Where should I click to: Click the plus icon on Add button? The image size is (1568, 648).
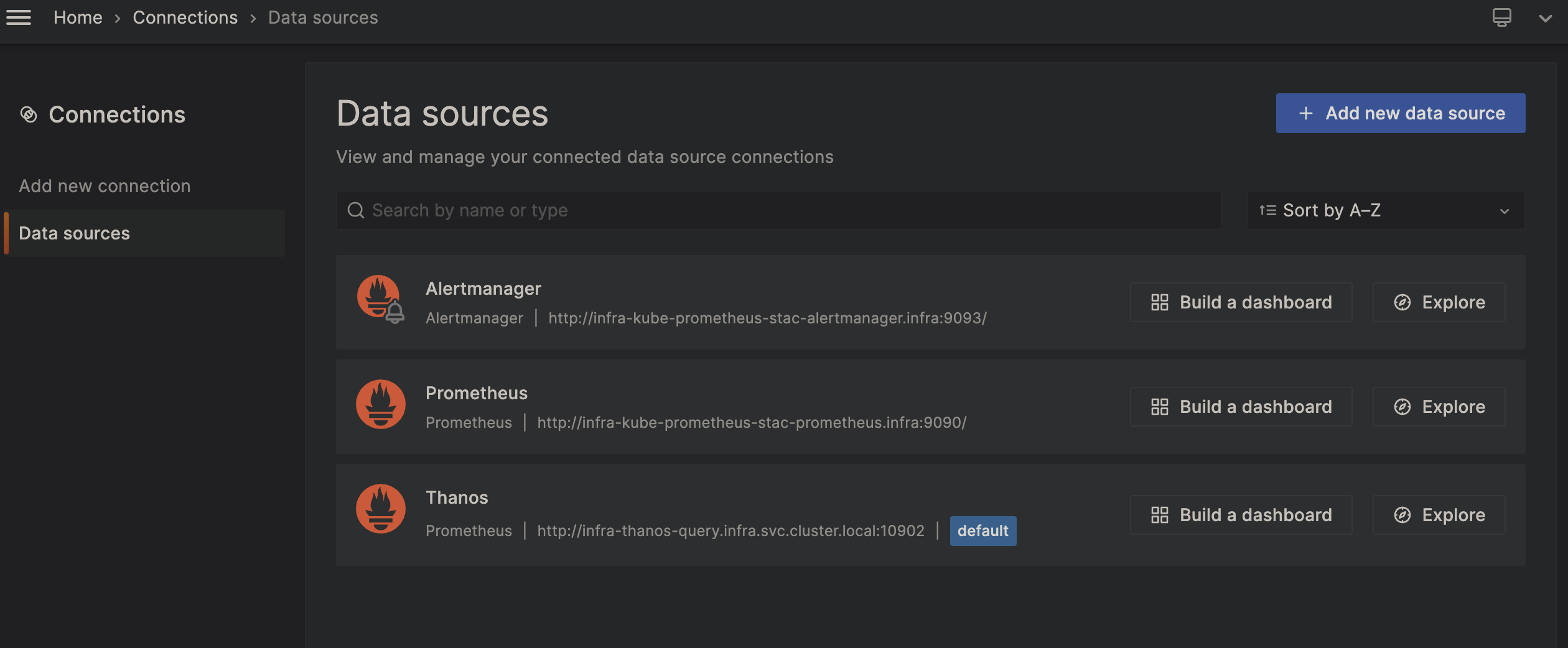pyautogui.click(x=1306, y=113)
